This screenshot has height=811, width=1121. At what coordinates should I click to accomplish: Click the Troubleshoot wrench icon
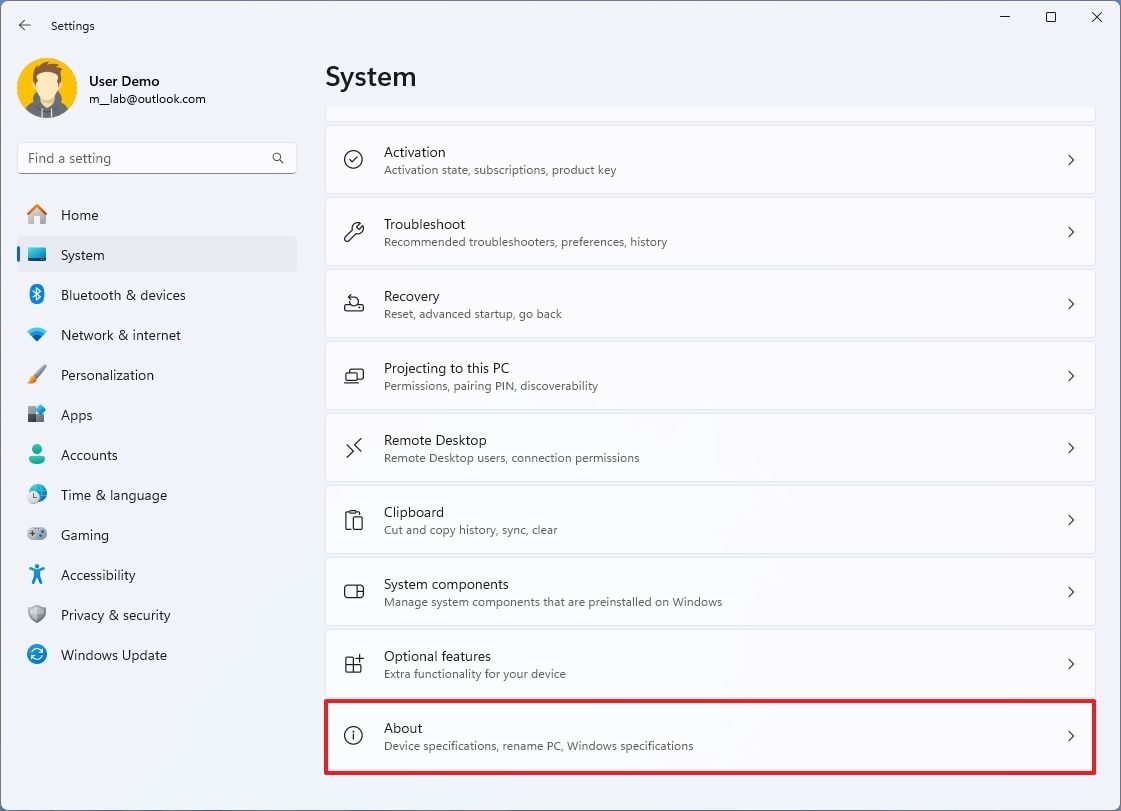coord(353,231)
